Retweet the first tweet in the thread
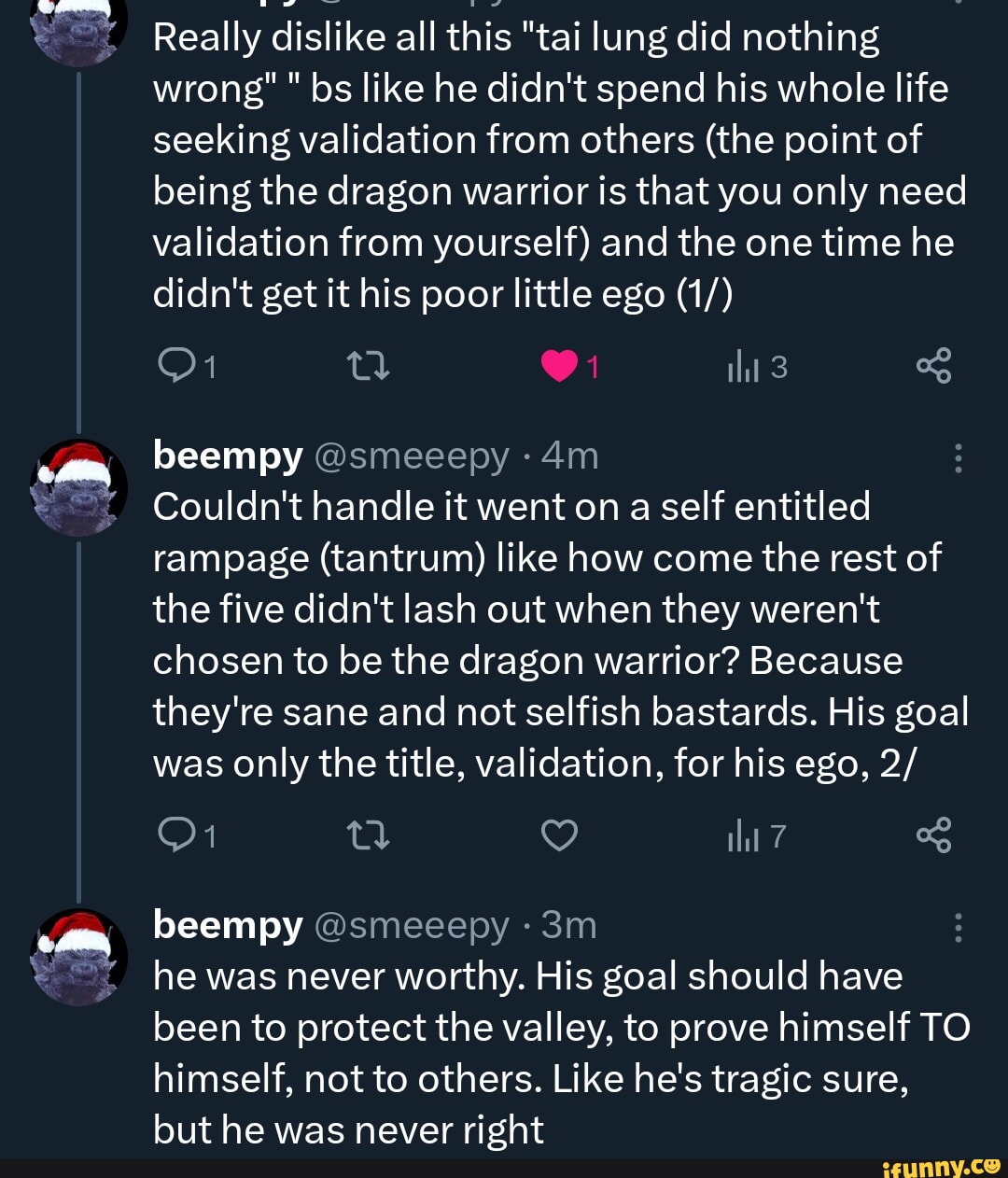Image resolution: width=1008 pixels, height=1178 pixels. [x=368, y=368]
